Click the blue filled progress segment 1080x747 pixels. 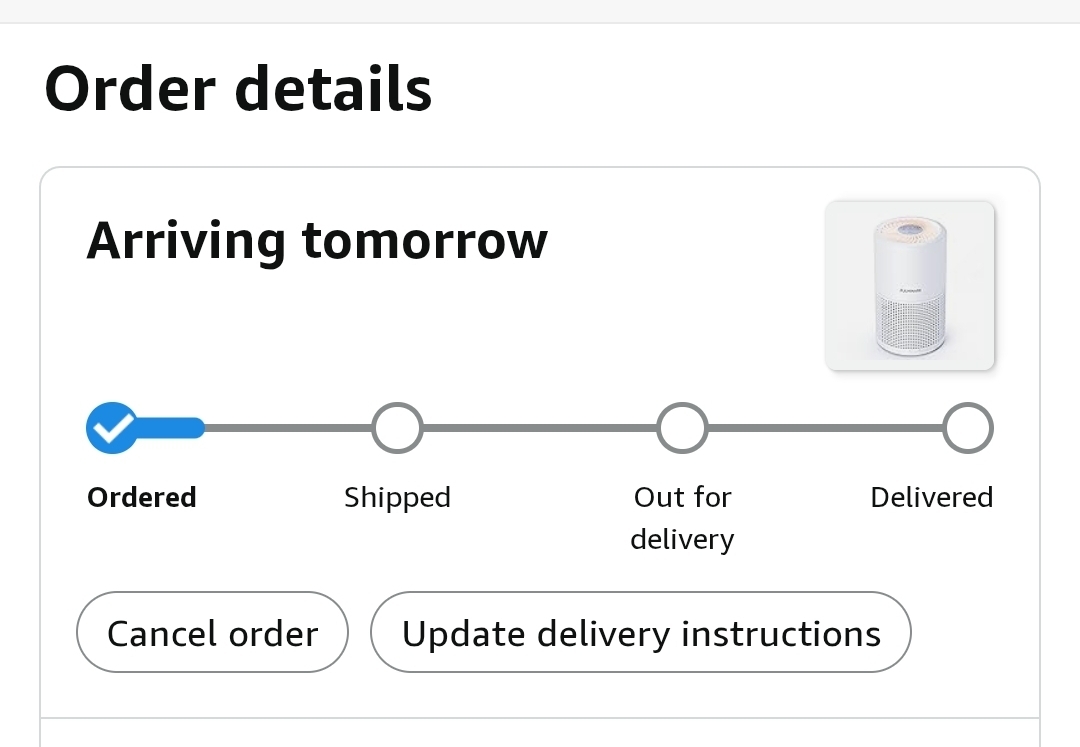[170, 428]
